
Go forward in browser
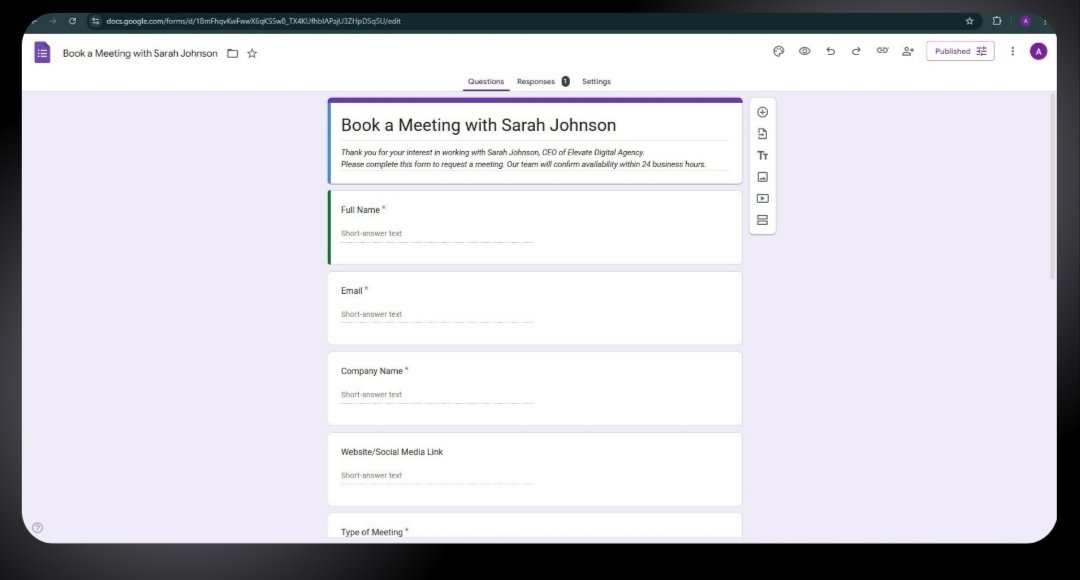[x=53, y=21]
